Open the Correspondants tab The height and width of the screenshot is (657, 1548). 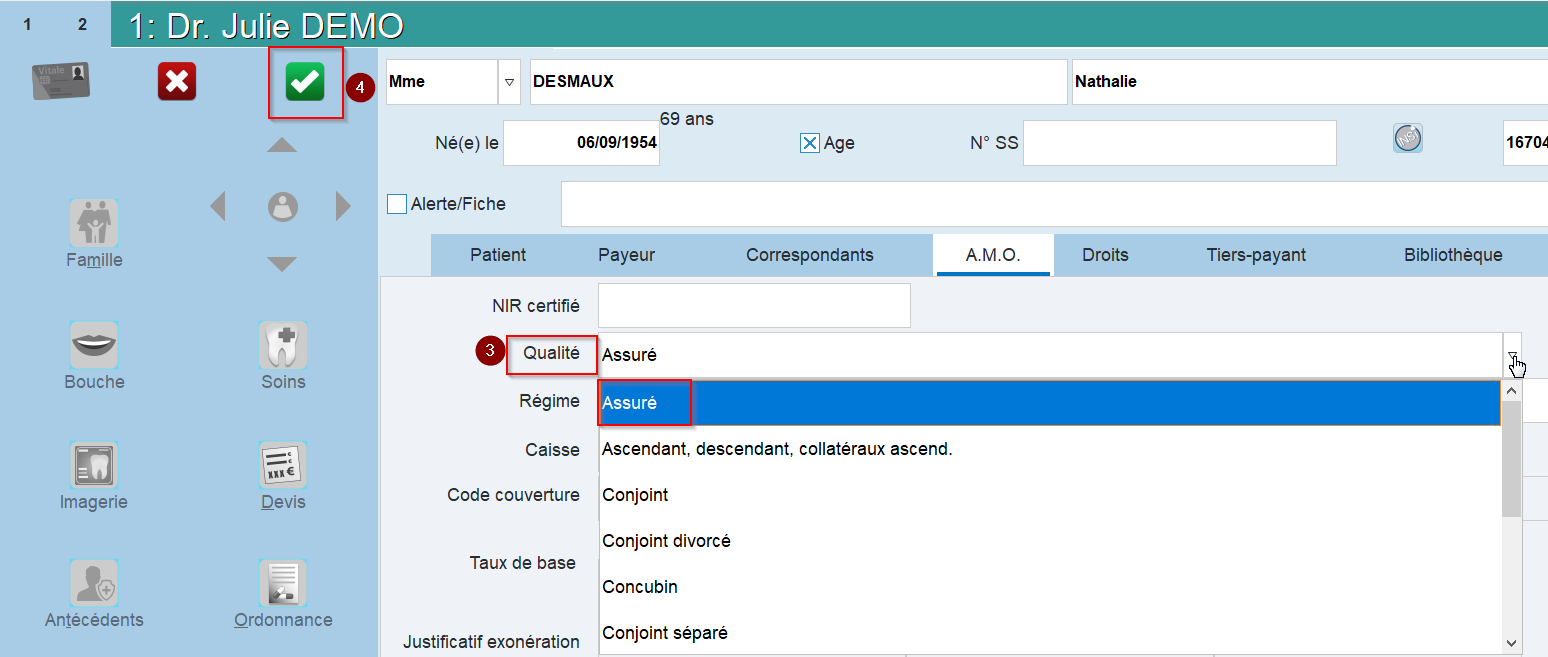click(810, 255)
